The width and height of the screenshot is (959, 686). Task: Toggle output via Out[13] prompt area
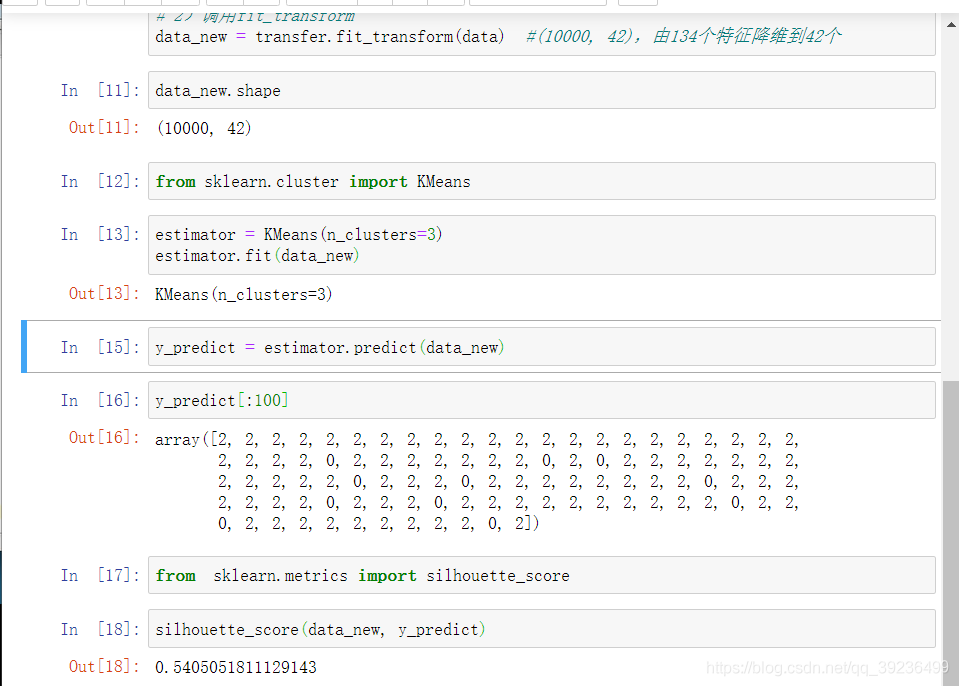104,293
